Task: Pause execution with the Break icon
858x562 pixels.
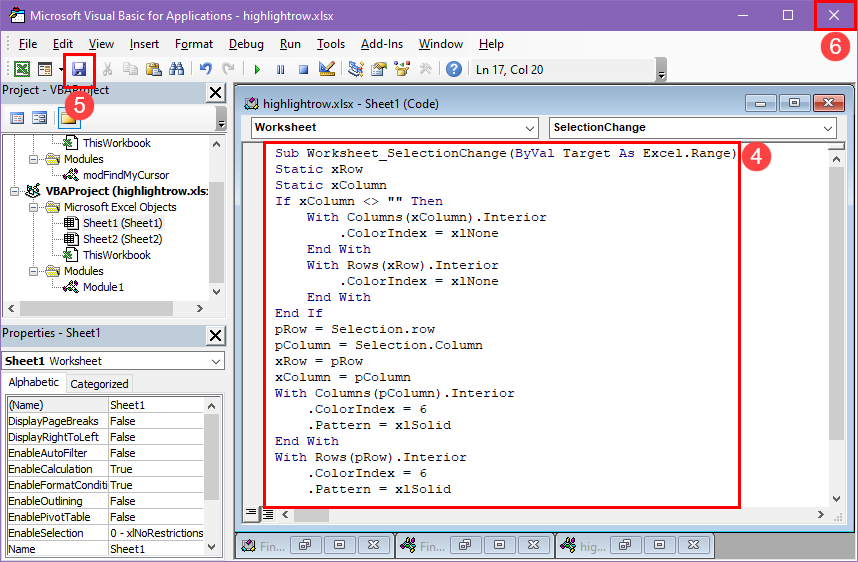Action: click(x=280, y=69)
